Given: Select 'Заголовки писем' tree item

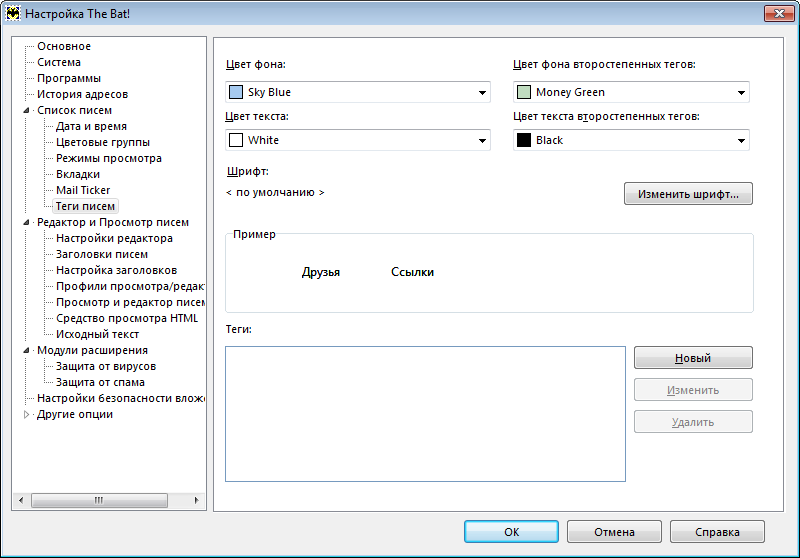Looking at the screenshot, I should (x=102, y=255).
